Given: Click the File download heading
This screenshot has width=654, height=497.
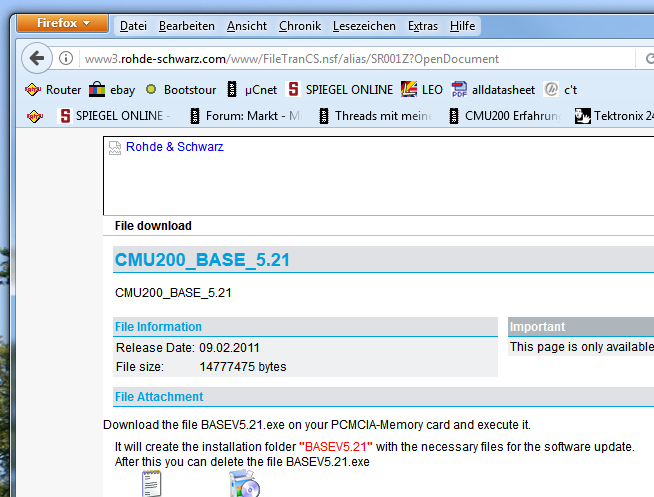Looking at the screenshot, I should 153,226.
